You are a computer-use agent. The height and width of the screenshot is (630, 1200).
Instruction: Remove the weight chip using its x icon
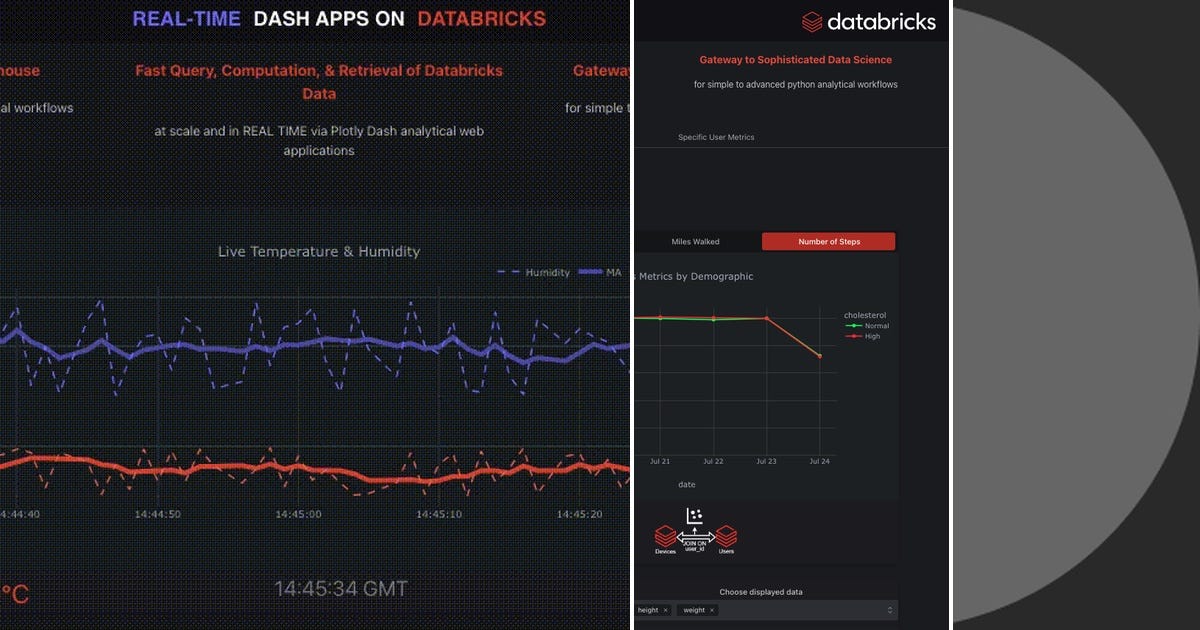[712, 610]
